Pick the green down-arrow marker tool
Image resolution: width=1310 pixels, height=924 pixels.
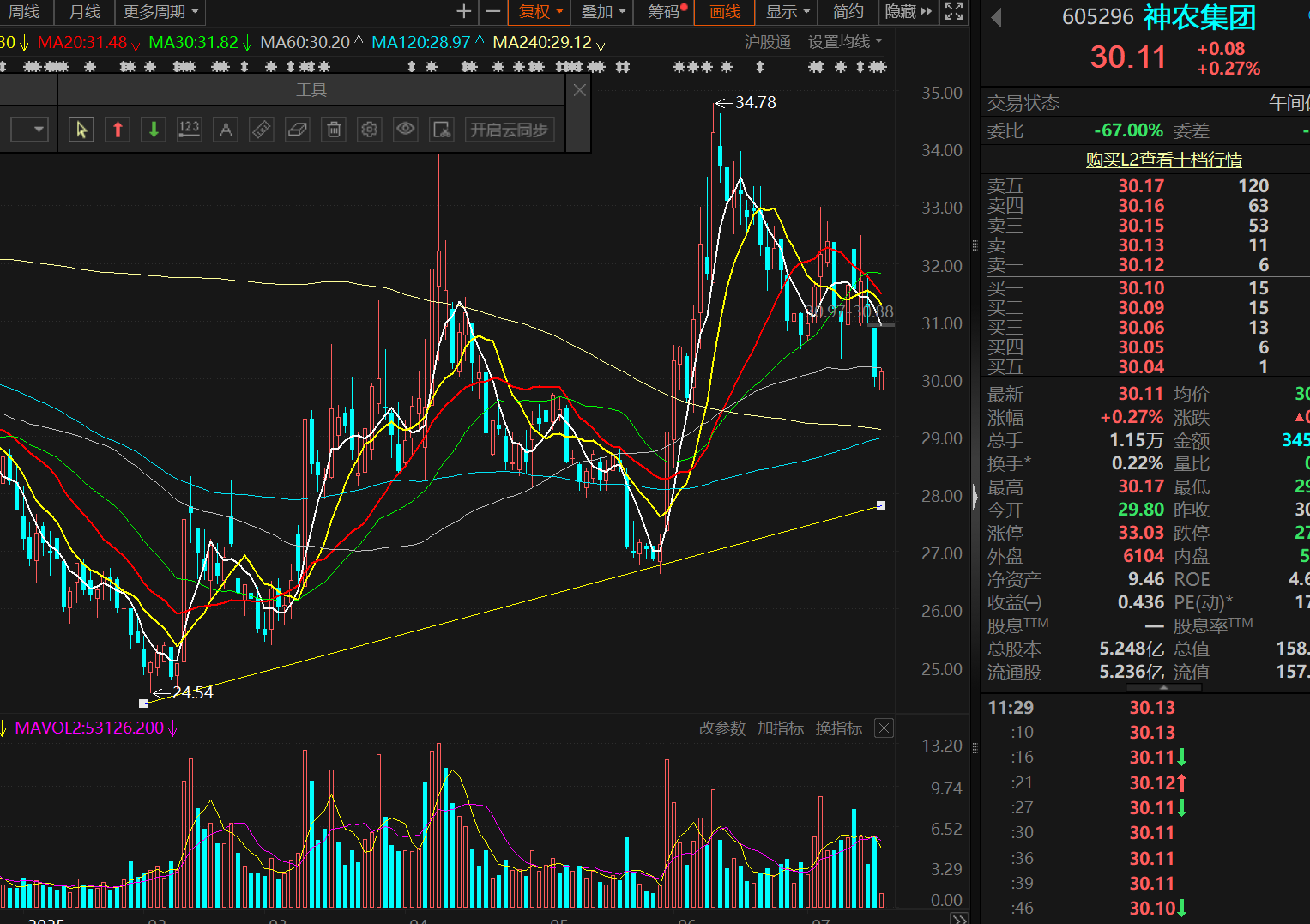[154, 130]
